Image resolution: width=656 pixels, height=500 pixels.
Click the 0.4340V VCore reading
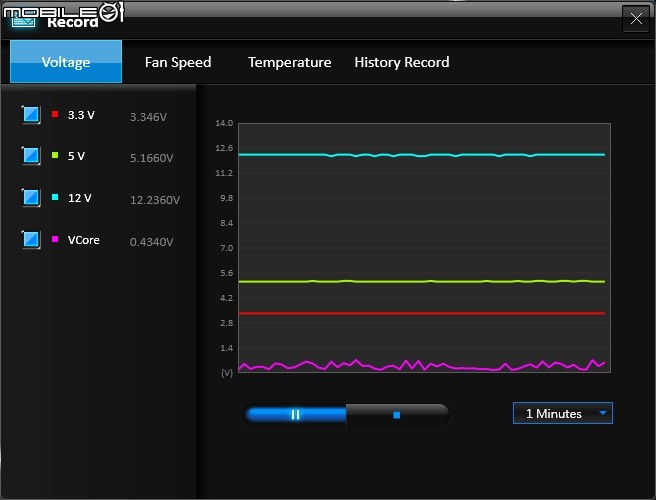coord(151,242)
